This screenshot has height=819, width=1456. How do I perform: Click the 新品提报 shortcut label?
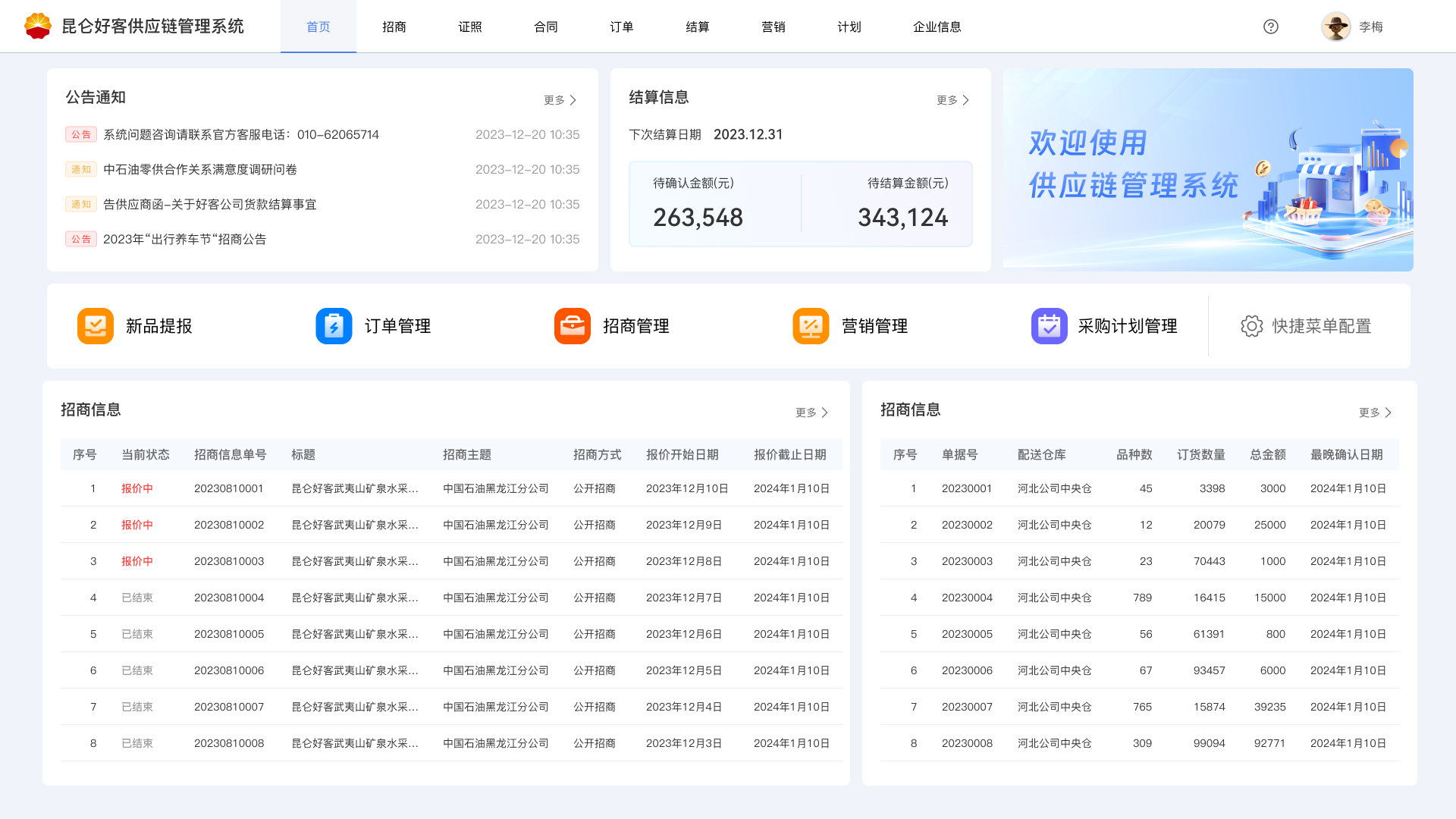coord(159,326)
